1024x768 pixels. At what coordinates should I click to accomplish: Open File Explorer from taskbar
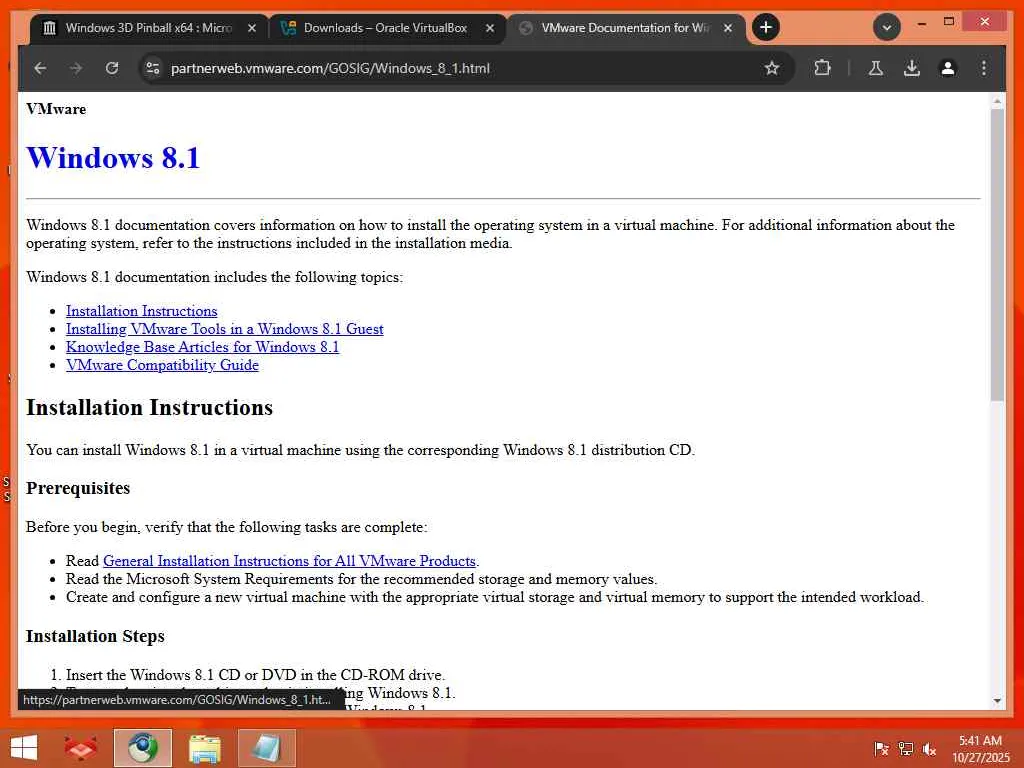pyautogui.click(x=204, y=748)
